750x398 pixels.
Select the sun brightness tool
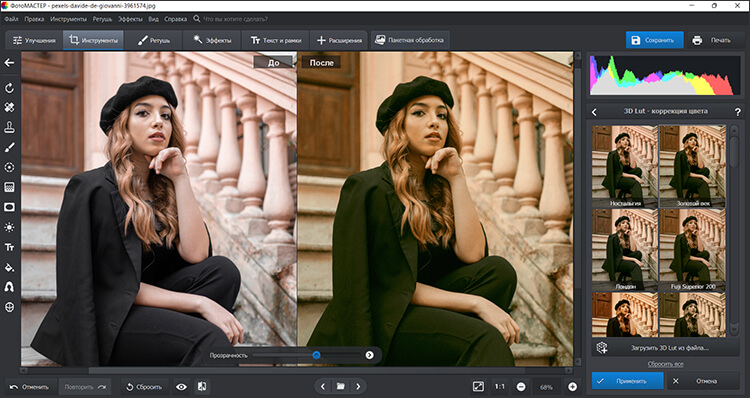pyautogui.click(x=9, y=227)
